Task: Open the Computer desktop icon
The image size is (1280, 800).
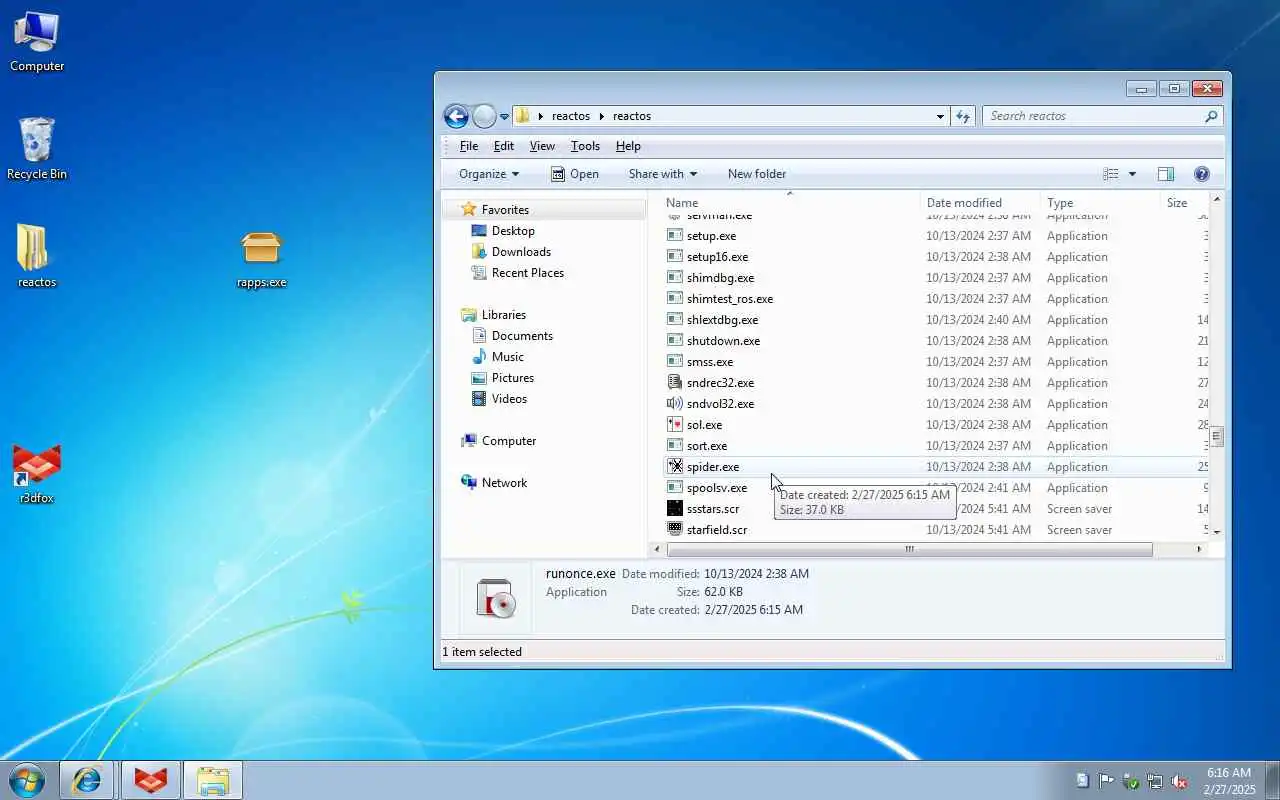Action: [37, 41]
